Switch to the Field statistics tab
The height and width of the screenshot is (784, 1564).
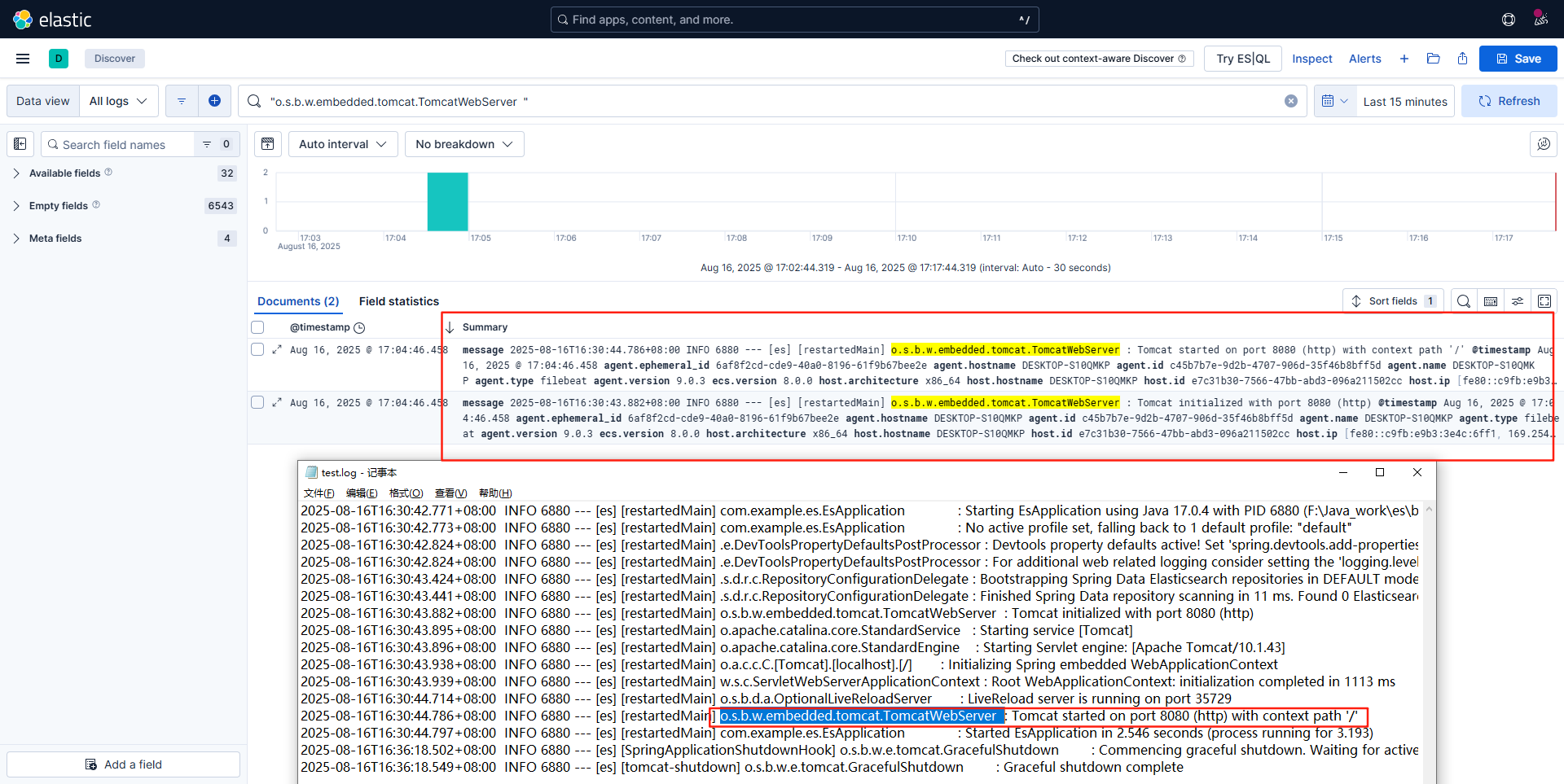pos(398,301)
